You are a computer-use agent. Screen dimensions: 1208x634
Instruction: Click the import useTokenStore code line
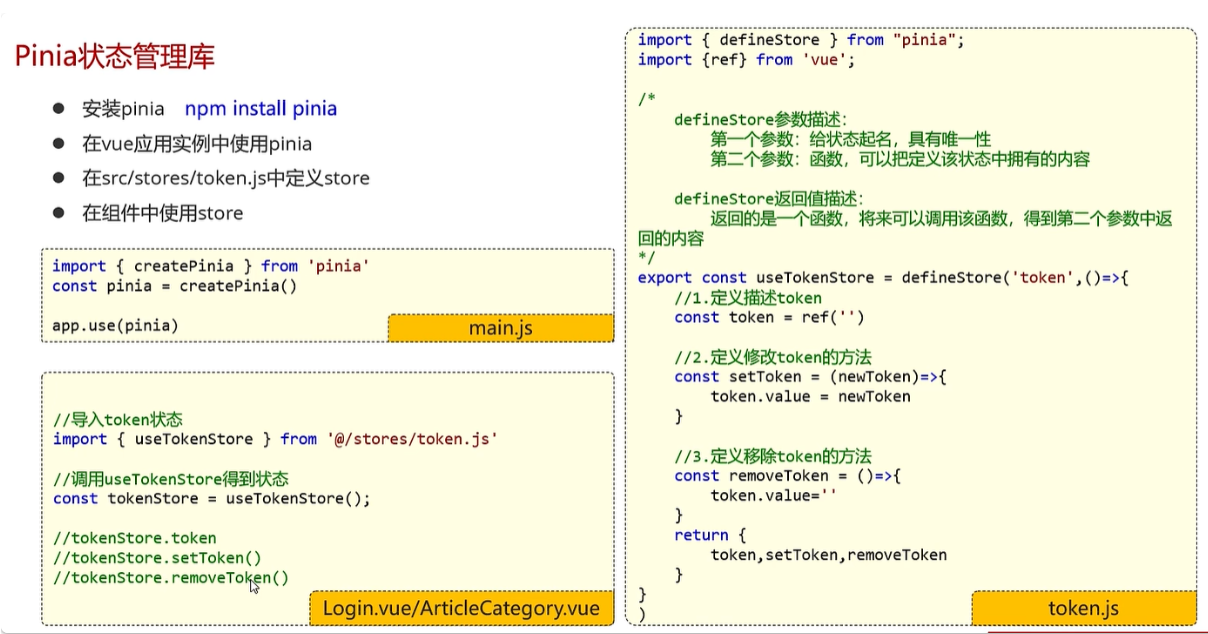click(x=275, y=439)
